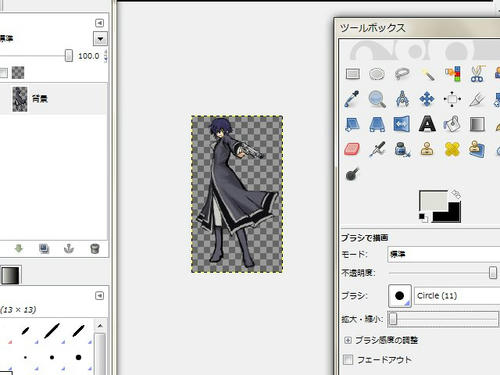Select the Rectangle Select tool
The image size is (500, 375).
(x=353, y=74)
